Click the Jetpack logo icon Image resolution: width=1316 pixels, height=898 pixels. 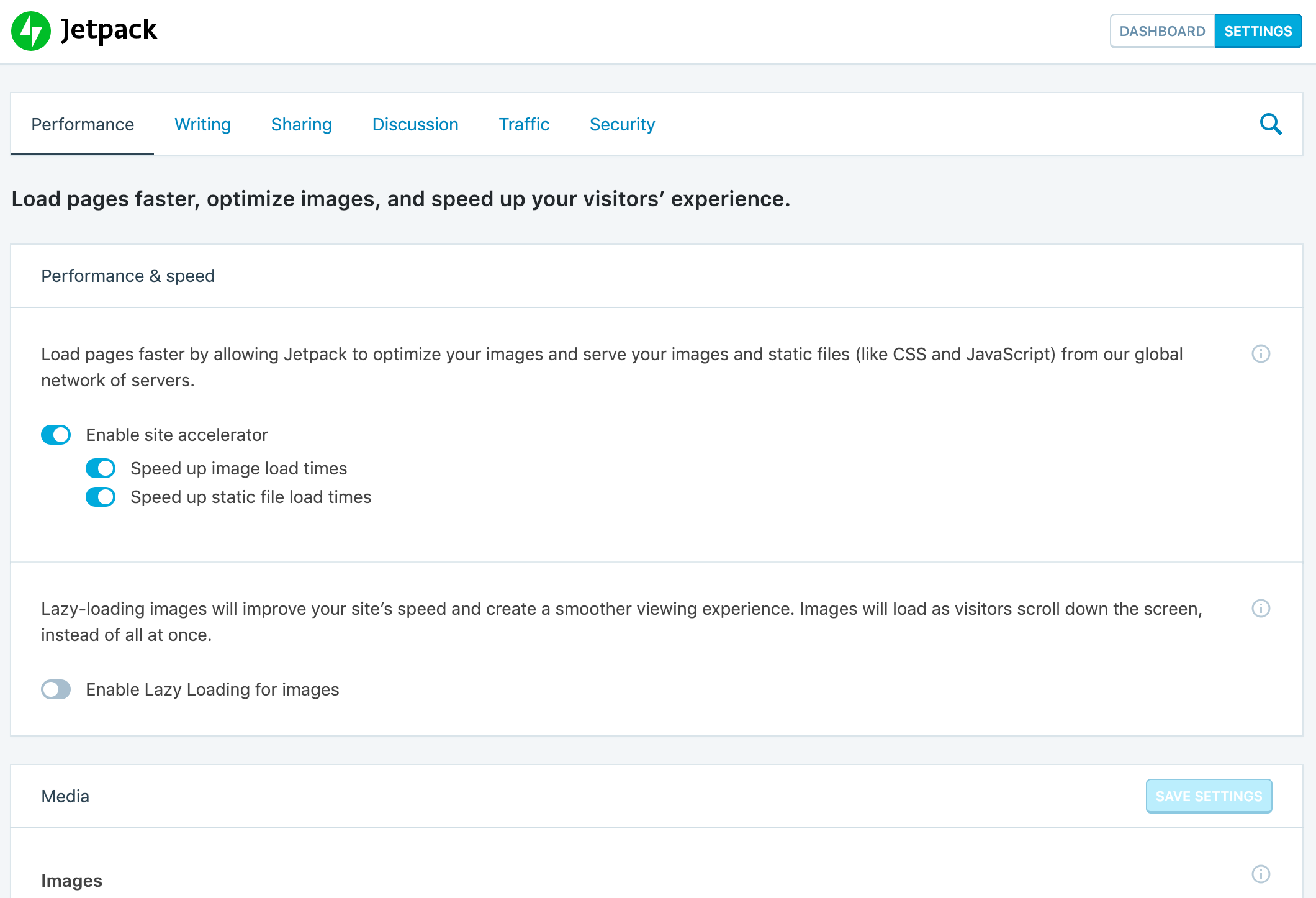pyautogui.click(x=31, y=31)
